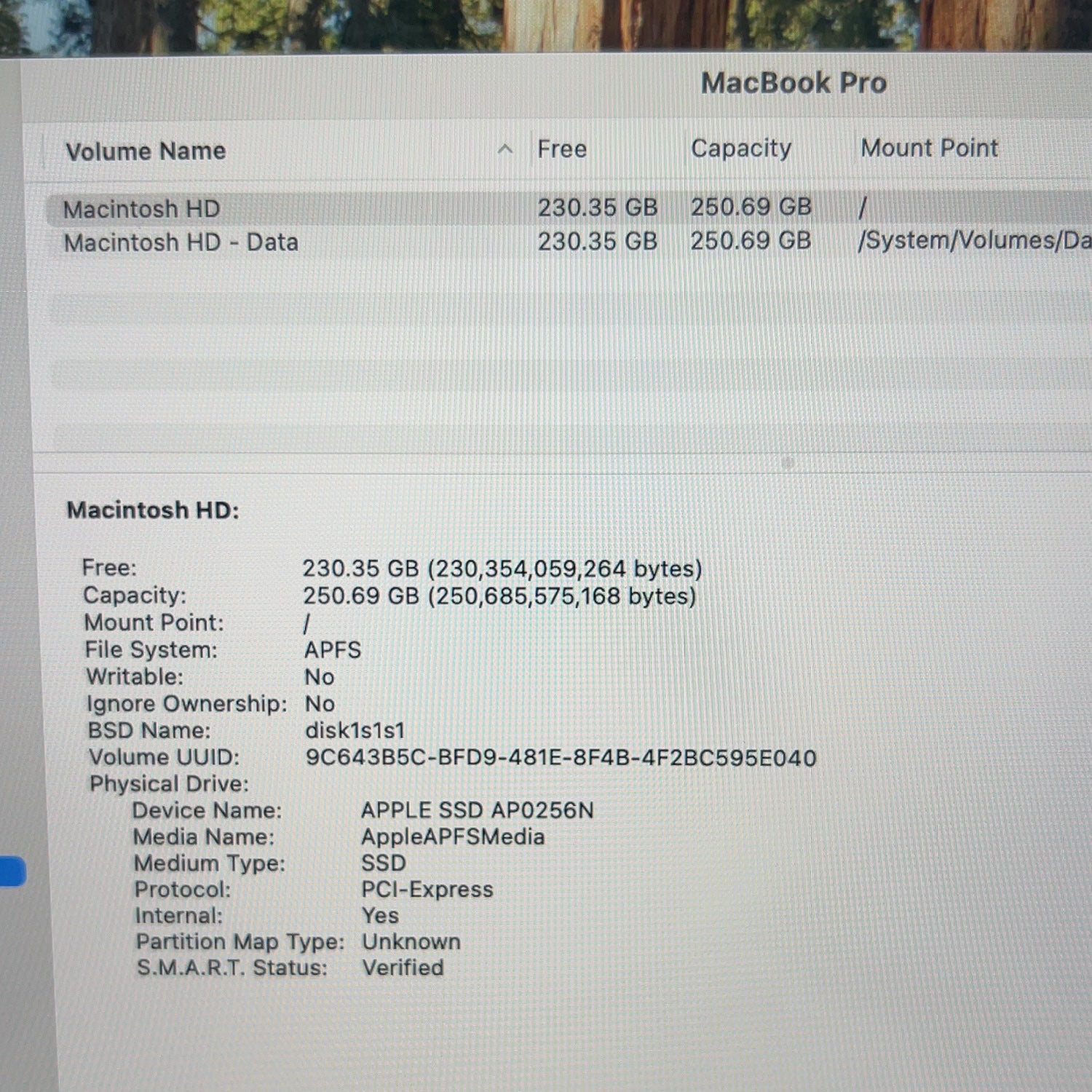Select the Macintosh HD - Data volume row
This screenshot has height=1092, width=1092.
coord(568,242)
